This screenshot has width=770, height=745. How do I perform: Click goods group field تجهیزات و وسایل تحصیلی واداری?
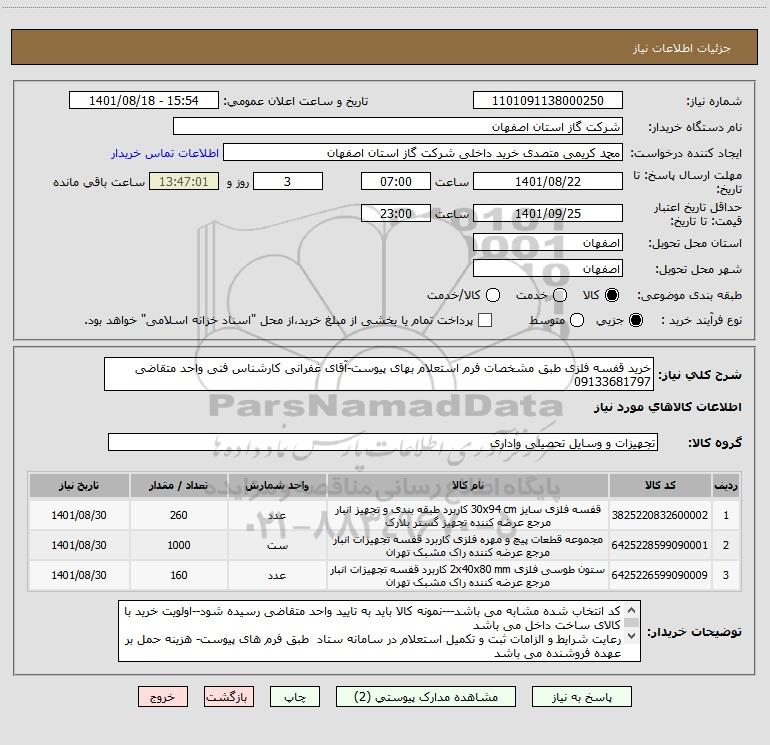383,442
